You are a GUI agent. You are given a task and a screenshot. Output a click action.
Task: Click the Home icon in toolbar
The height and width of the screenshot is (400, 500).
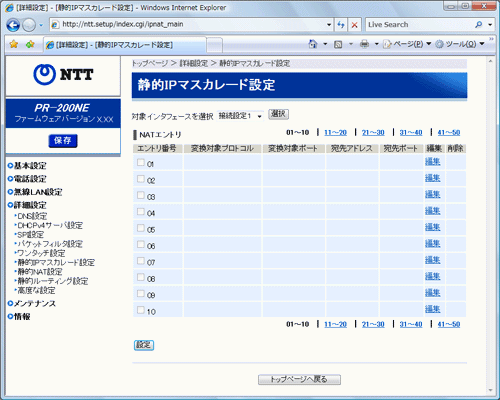point(313,44)
